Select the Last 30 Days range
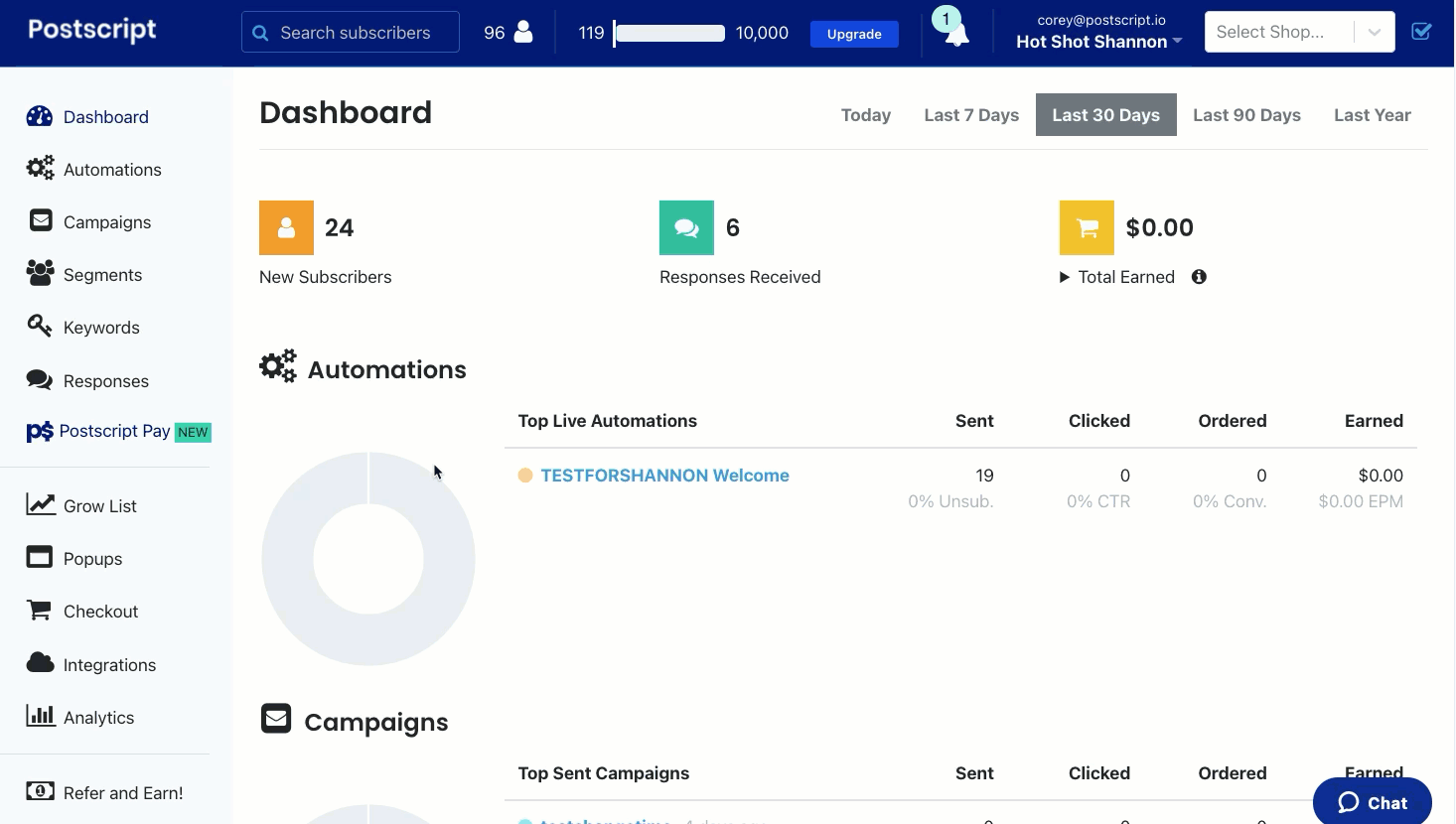 1106,115
